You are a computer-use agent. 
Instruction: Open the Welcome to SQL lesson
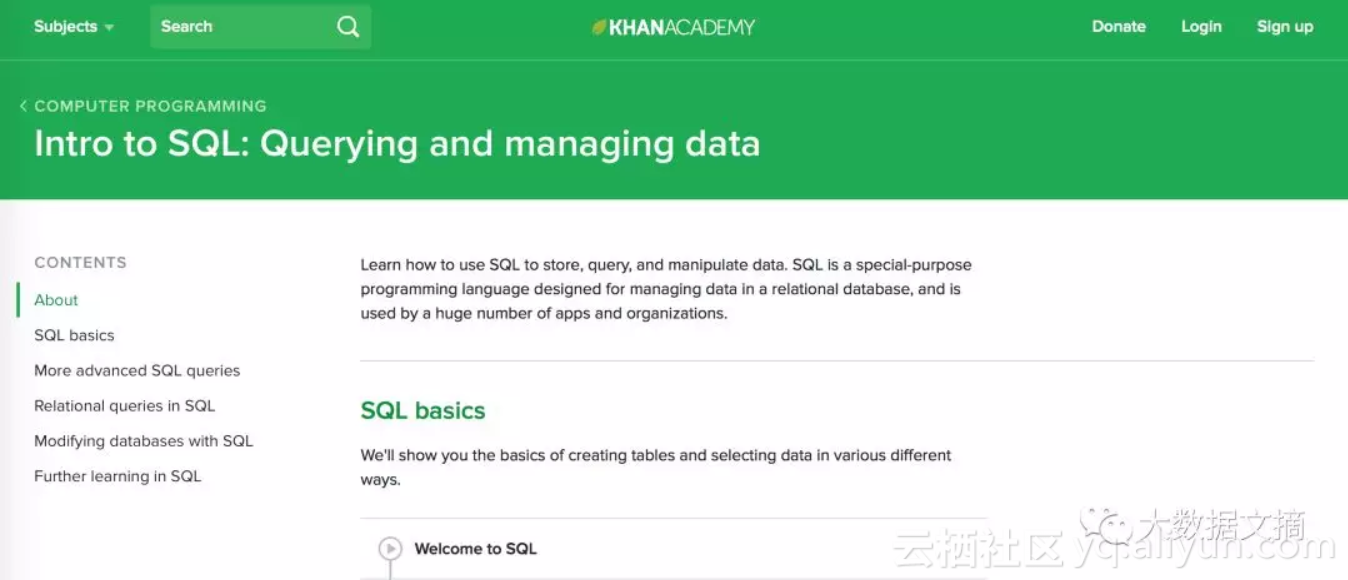coord(475,549)
